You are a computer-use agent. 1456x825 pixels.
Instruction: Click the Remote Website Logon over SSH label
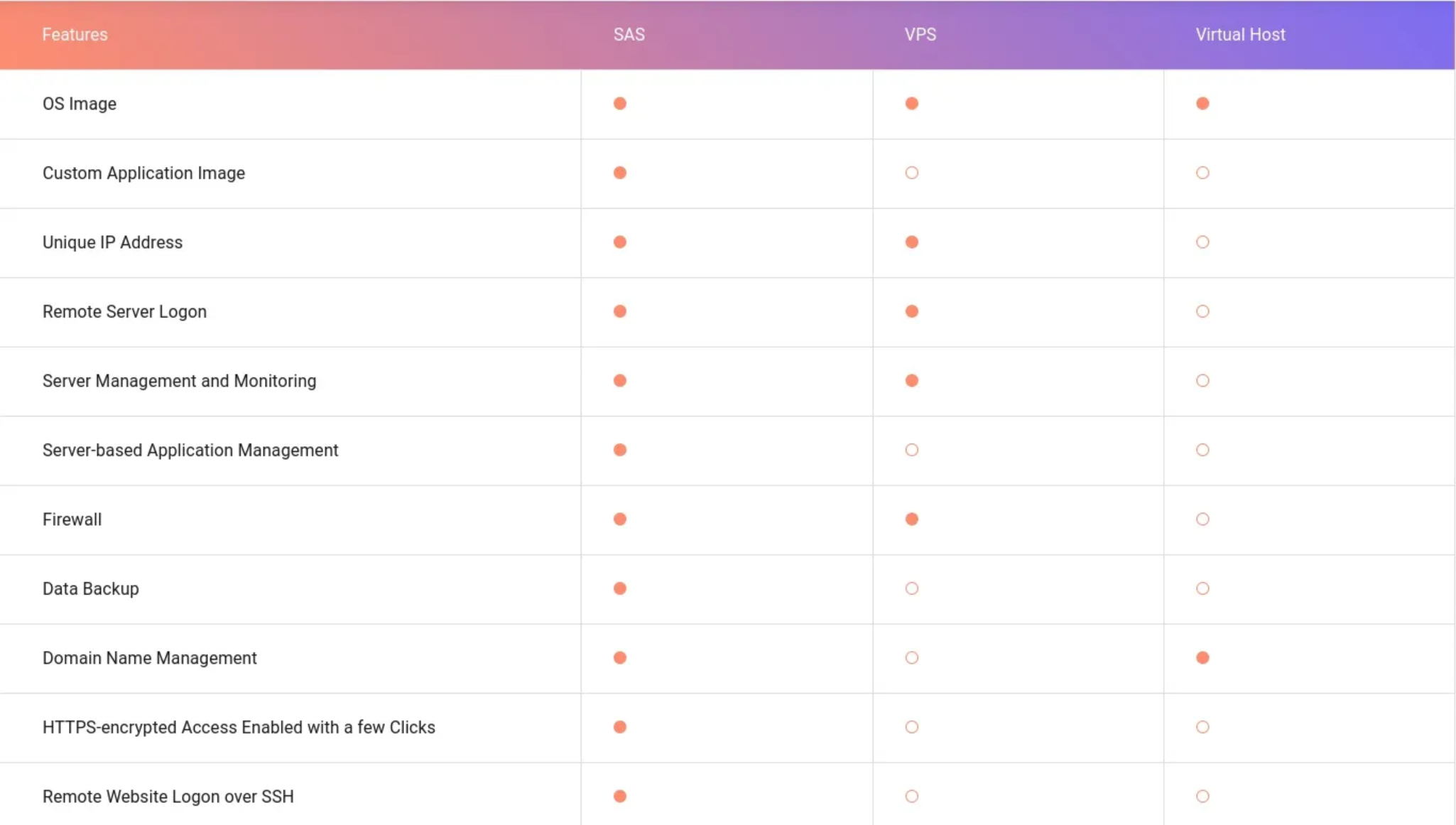[168, 797]
